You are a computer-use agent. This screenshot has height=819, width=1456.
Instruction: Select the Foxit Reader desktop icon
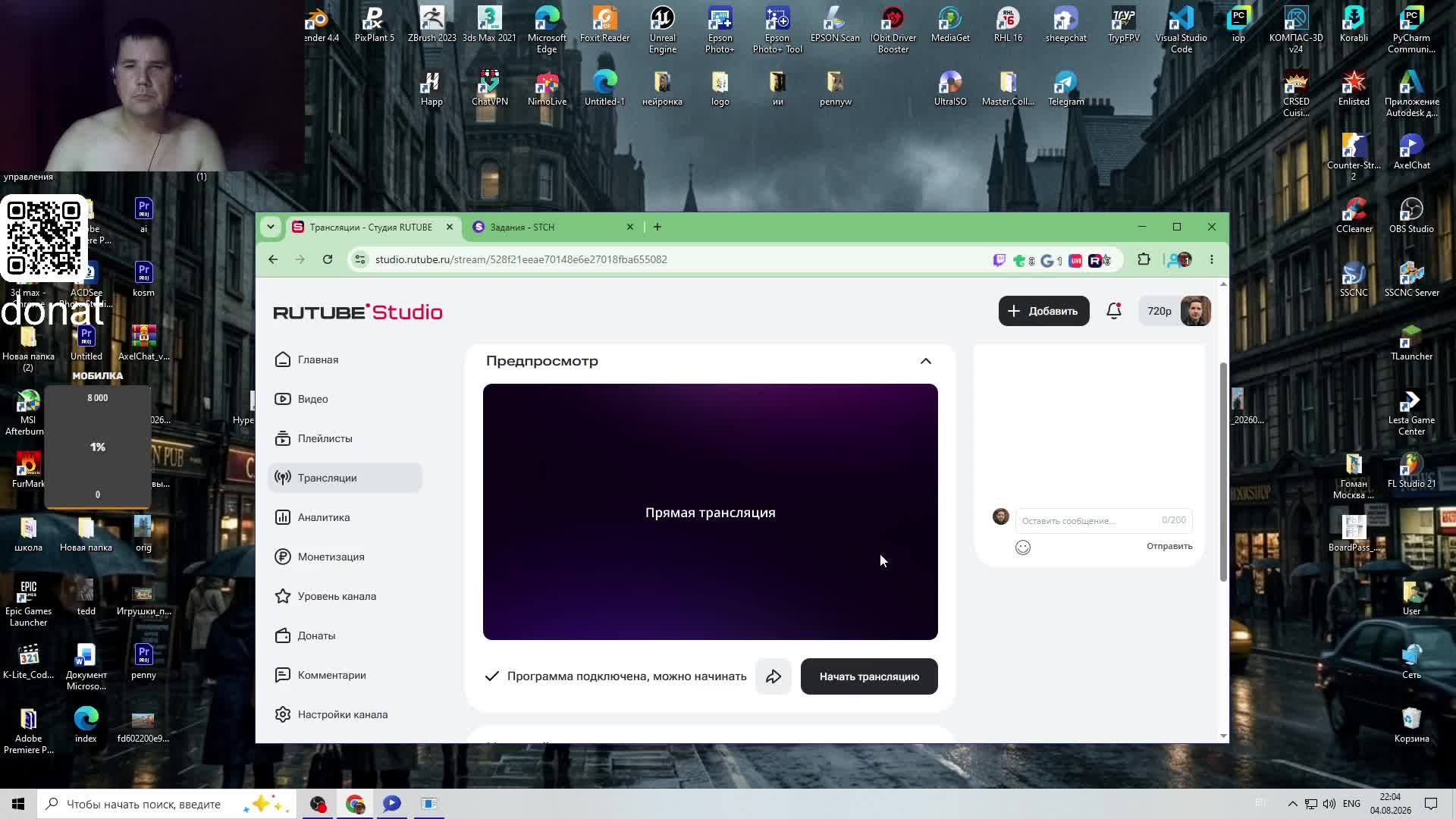[604, 24]
